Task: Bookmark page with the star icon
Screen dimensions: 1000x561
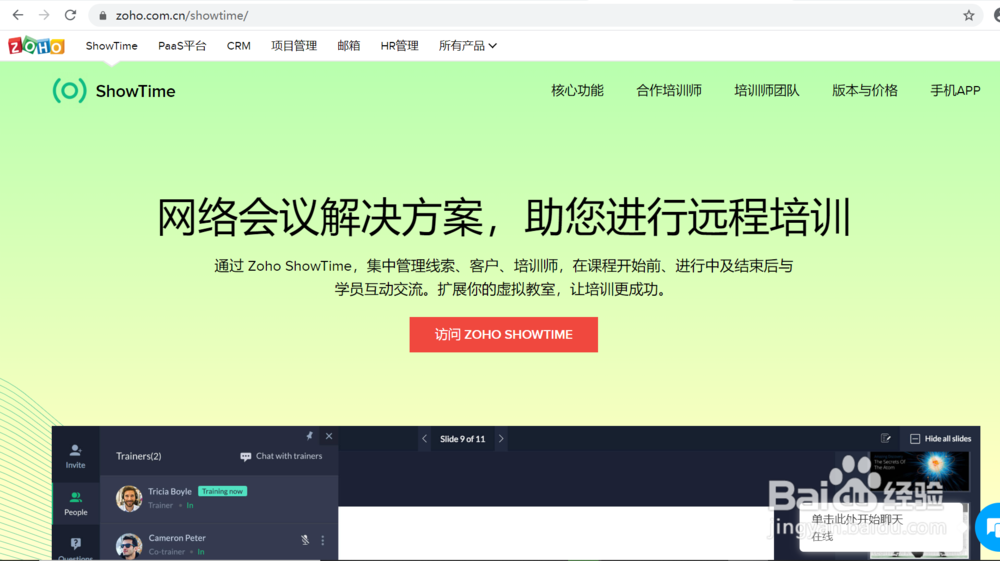Action: point(969,15)
